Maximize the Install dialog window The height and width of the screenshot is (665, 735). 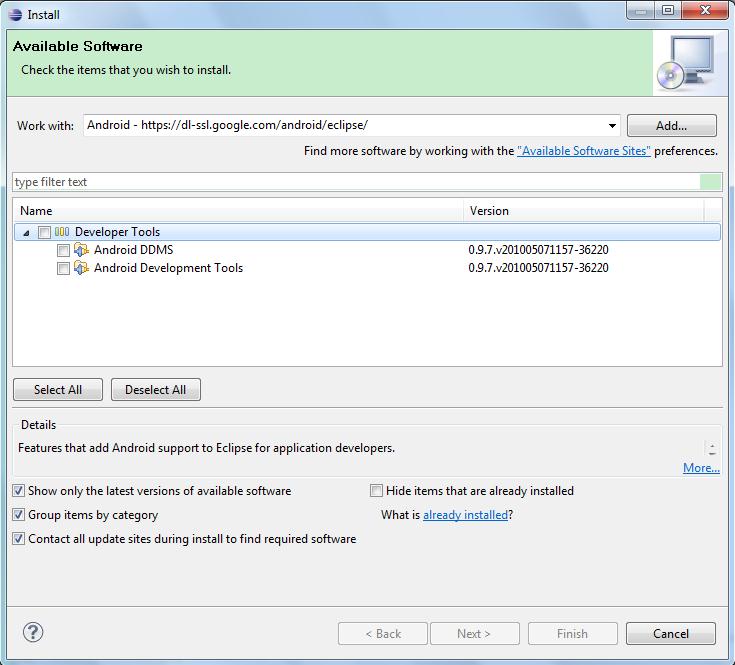pyautogui.click(x=668, y=10)
